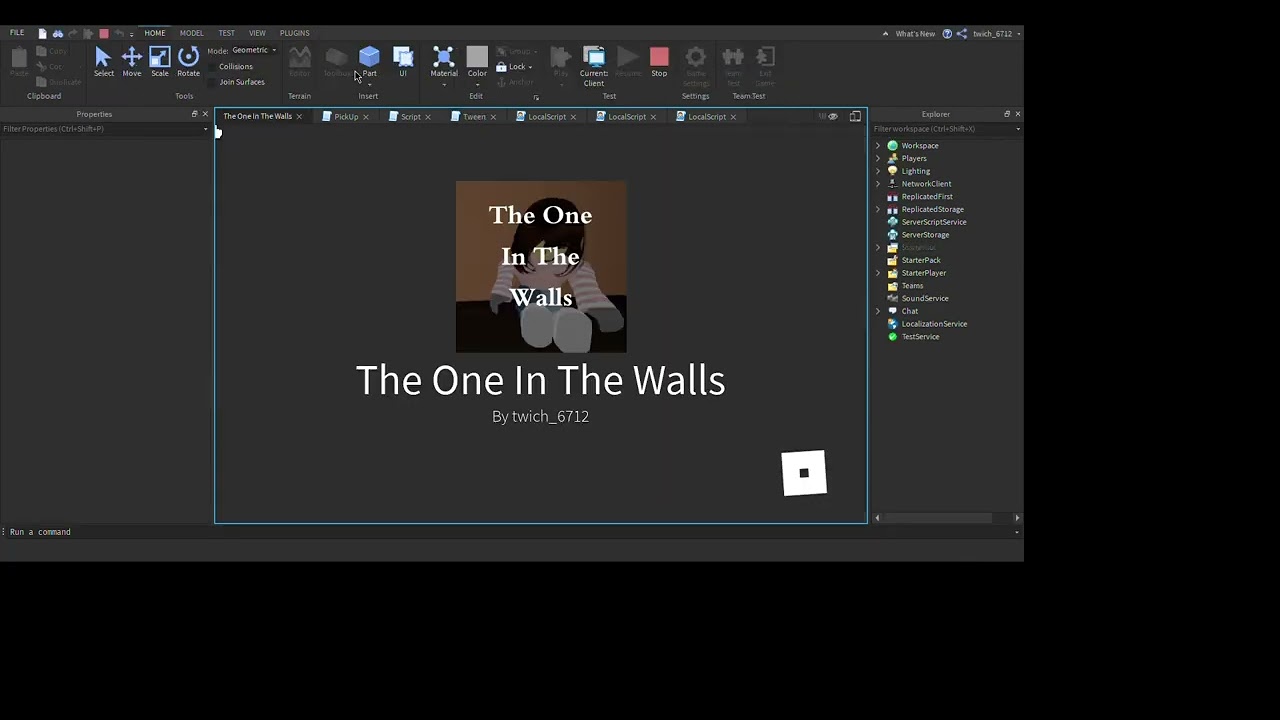This screenshot has width=1280, height=720.
Task: Toggle the Collisions checkbox
Action: tap(213, 67)
